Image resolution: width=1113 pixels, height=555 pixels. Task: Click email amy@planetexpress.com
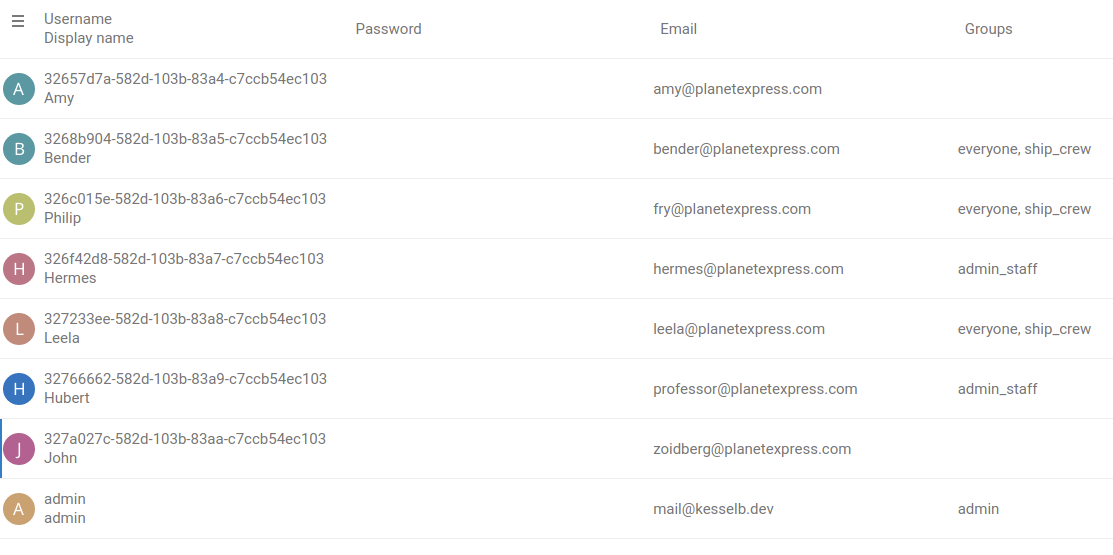click(737, 89)
